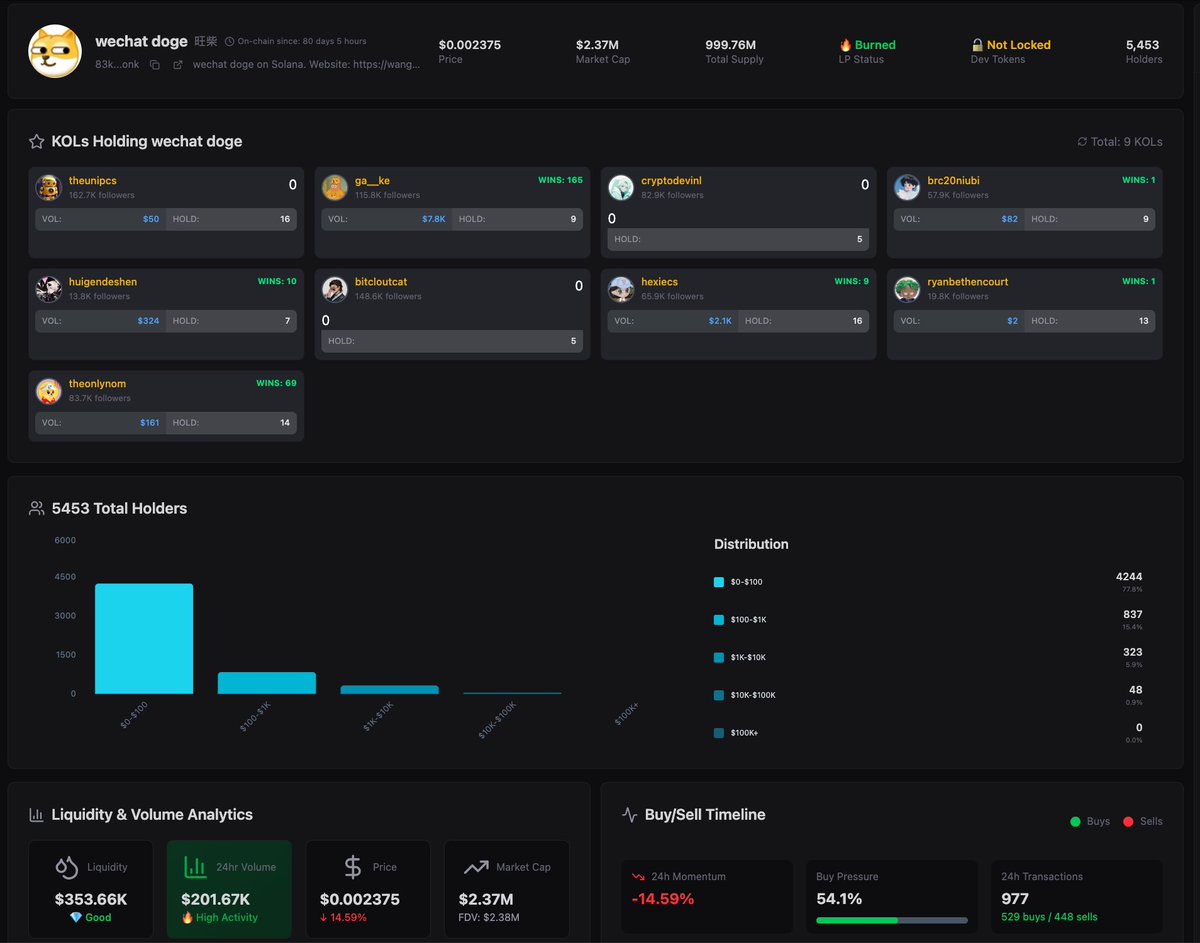Click the bar chart icon in 24hr Volume card
The width and height of the screenshot is (1200, 943).
(195, 867)
